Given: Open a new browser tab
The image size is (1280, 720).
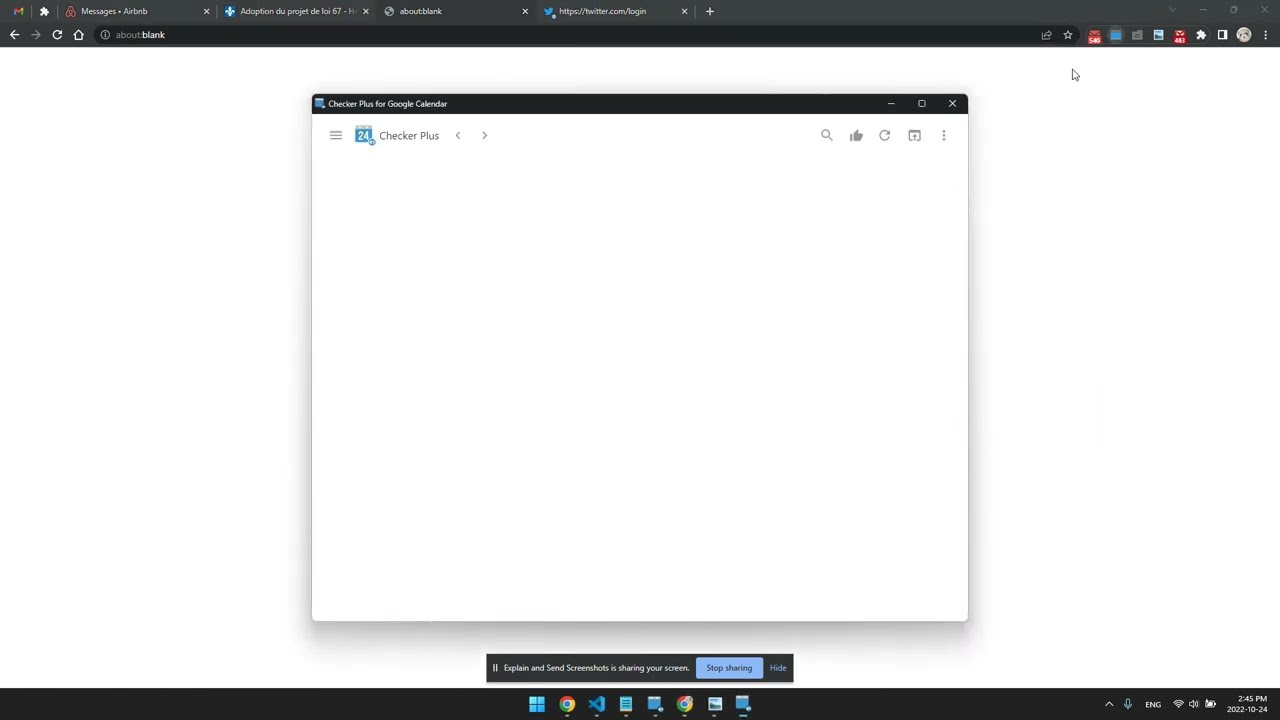Looking at the screenshot, I should click(710, 11).
